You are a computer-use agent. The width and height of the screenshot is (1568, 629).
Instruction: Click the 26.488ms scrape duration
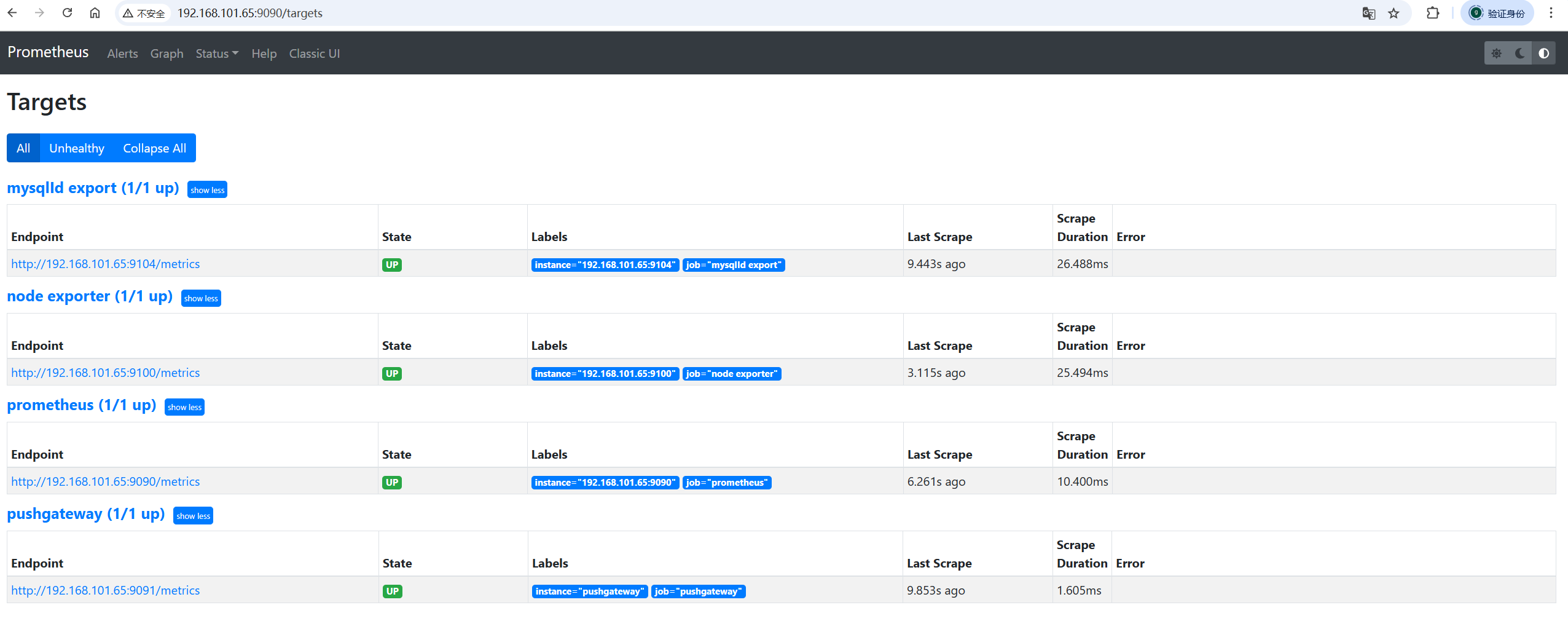click(x=1083, y=264)
